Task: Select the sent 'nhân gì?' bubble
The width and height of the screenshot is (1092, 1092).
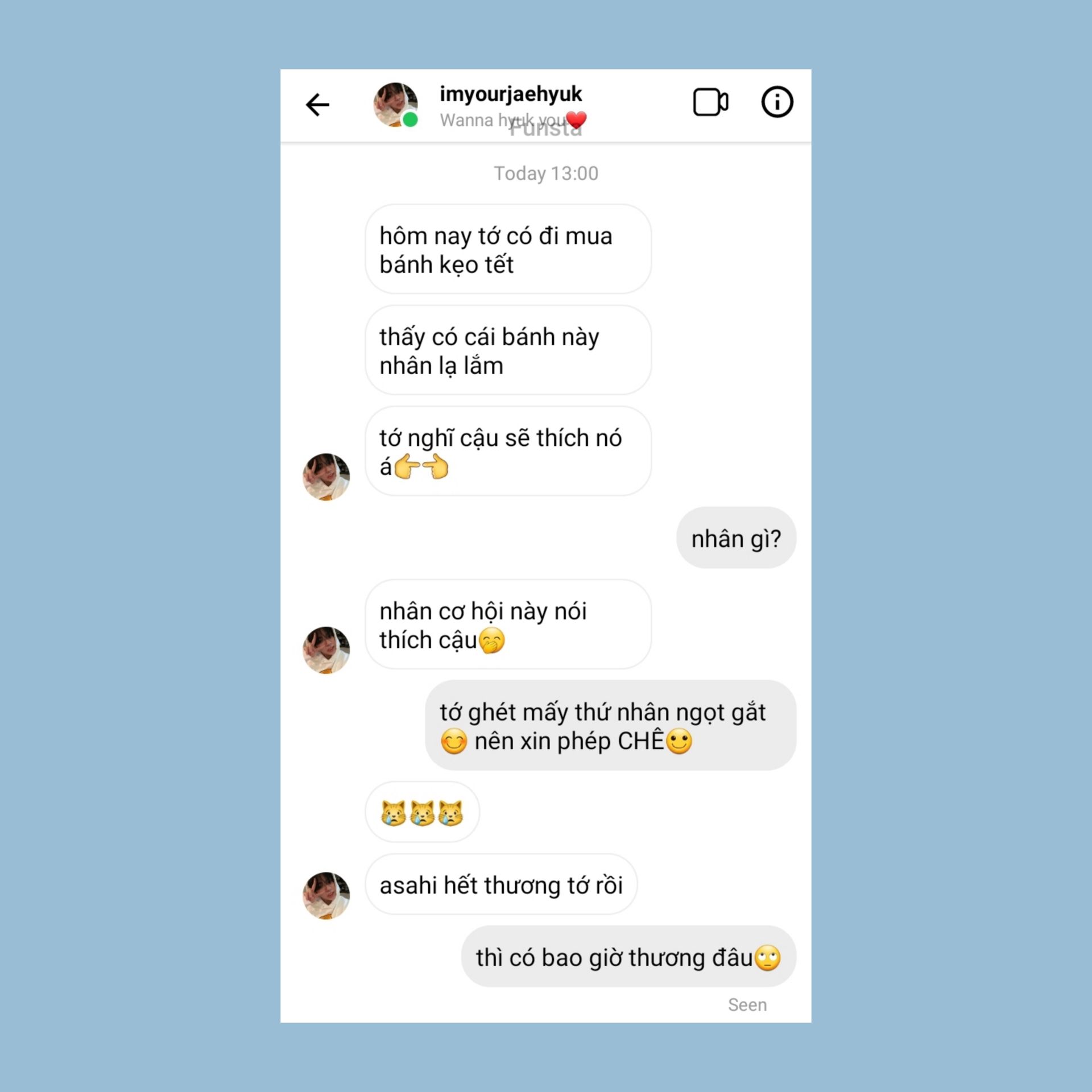Action: pos(736,538)
